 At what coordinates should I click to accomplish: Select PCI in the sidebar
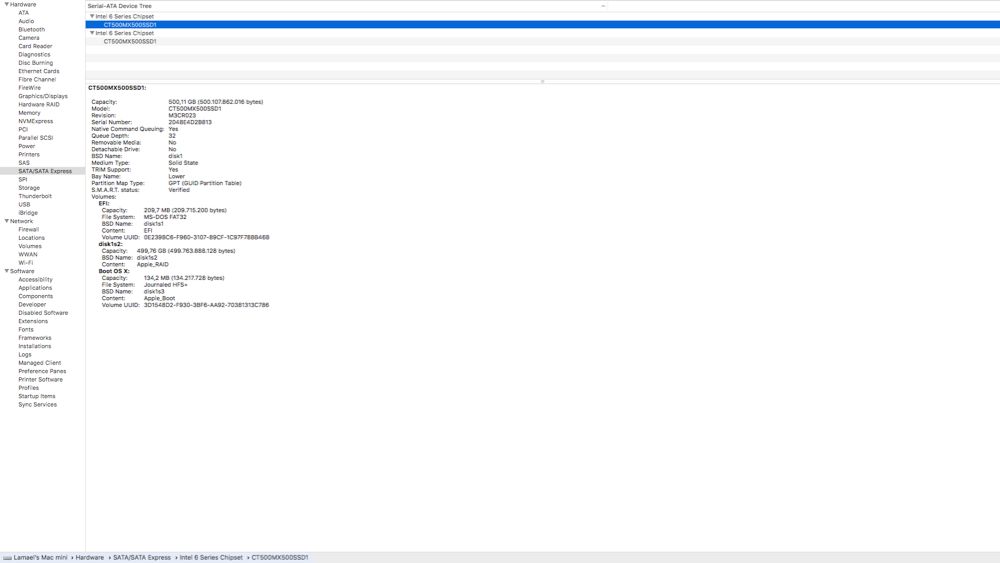click(23, 129)
